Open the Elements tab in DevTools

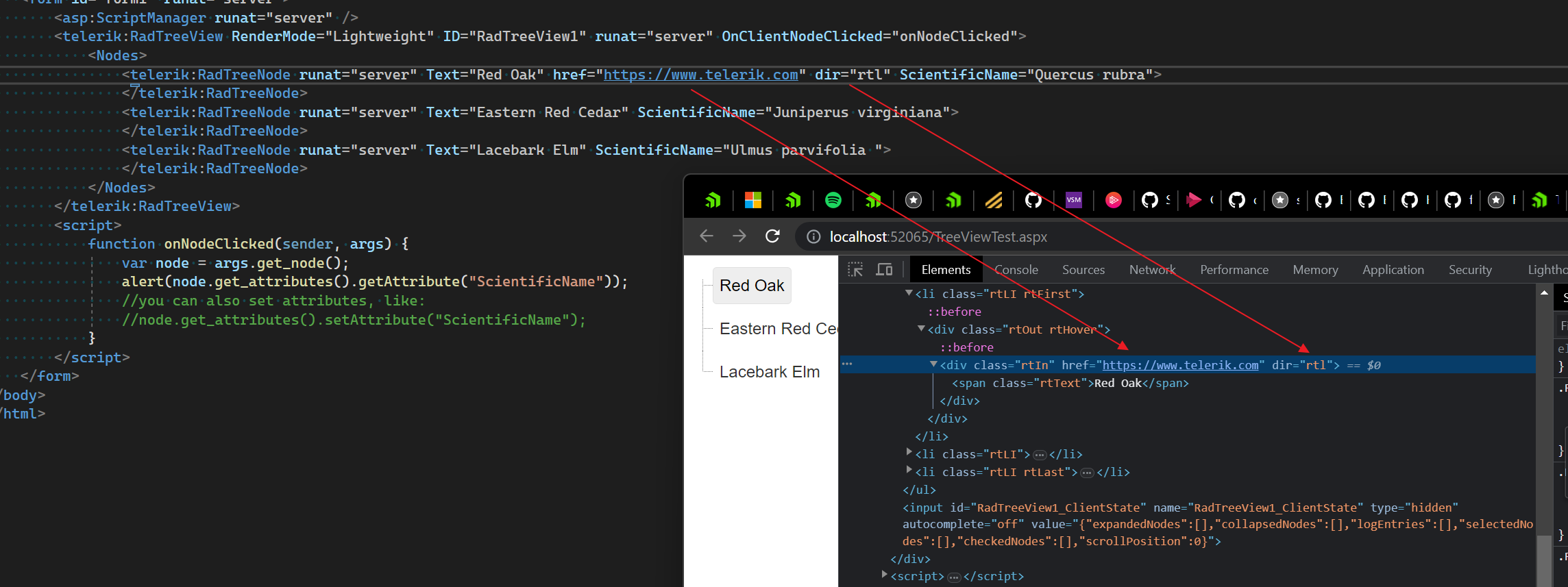(946, 270)
